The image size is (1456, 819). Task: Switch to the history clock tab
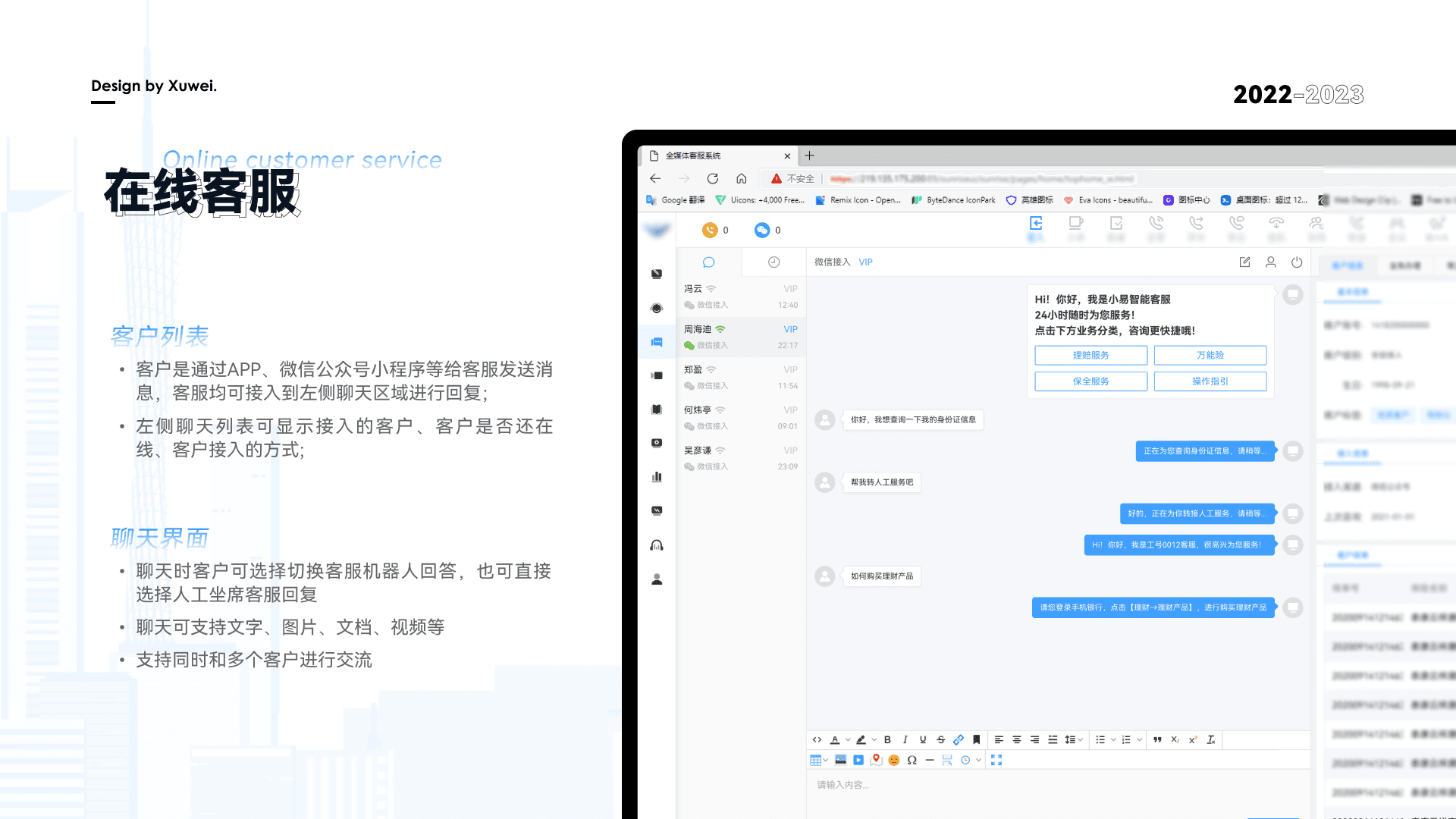(x=773, y=262)
